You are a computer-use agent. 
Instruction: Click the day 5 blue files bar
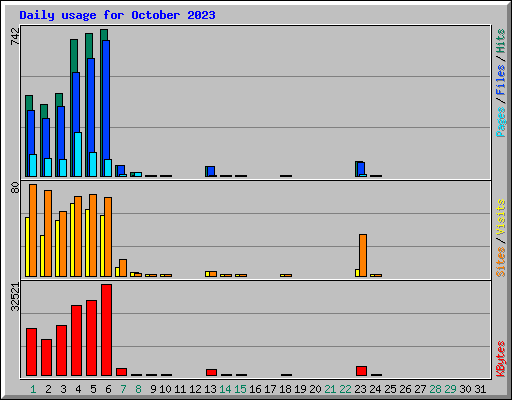(91, 105)
